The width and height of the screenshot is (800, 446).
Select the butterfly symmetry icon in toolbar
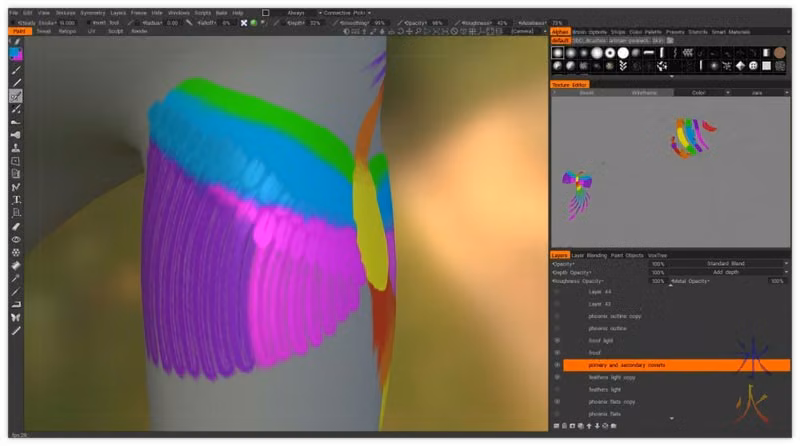[16, 317]
